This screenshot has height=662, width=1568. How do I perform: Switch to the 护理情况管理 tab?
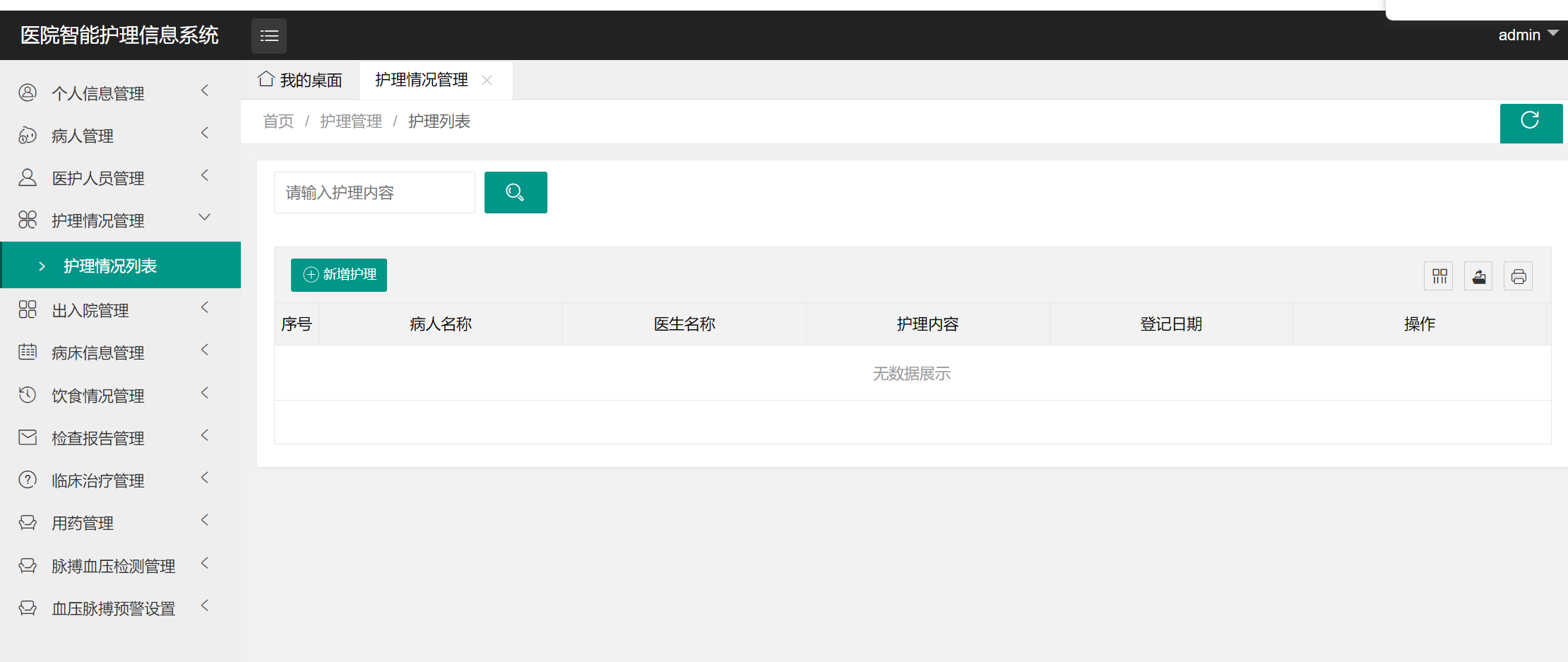[421, 80]
